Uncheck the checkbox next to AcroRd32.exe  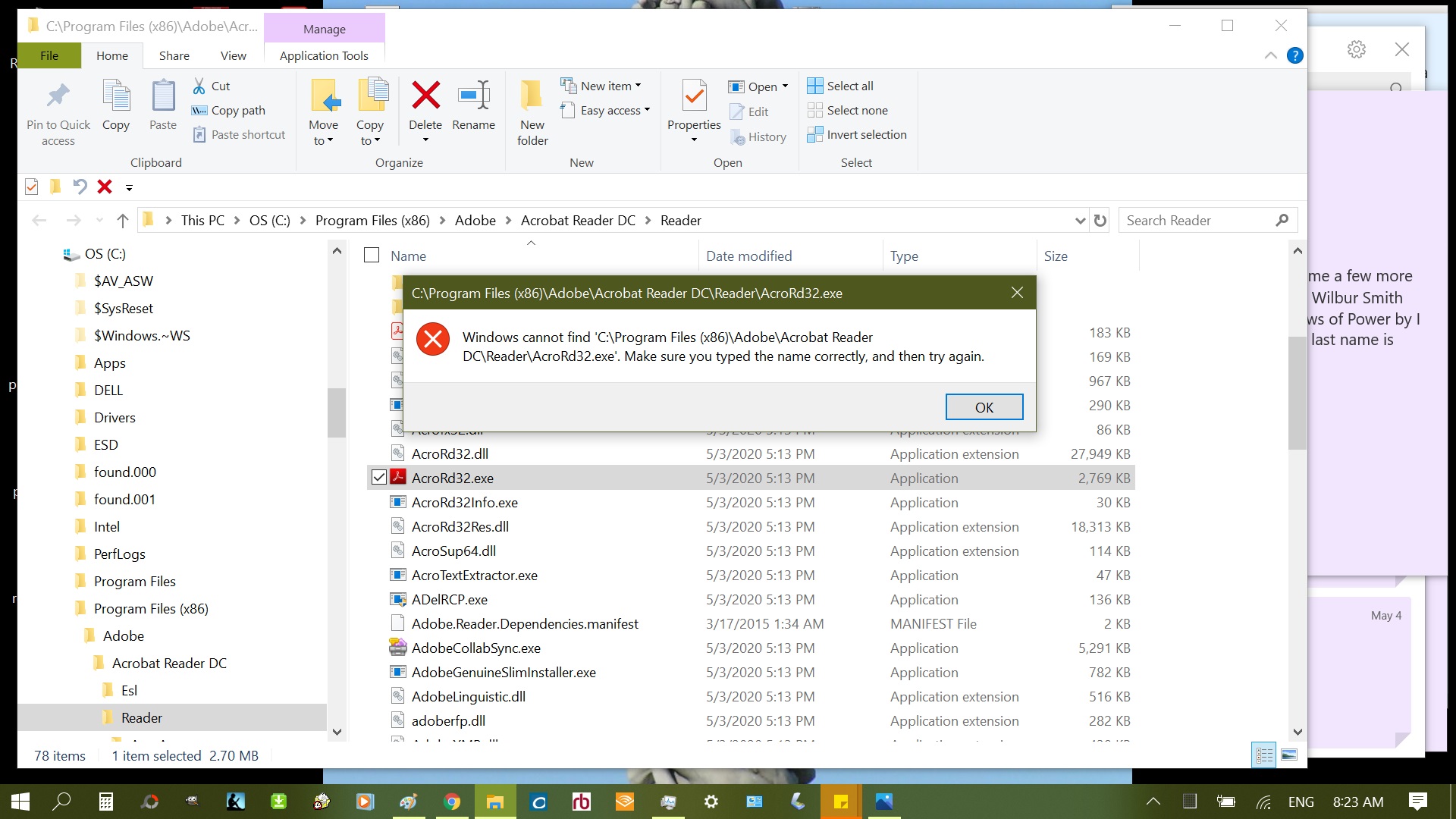[379, 478]
